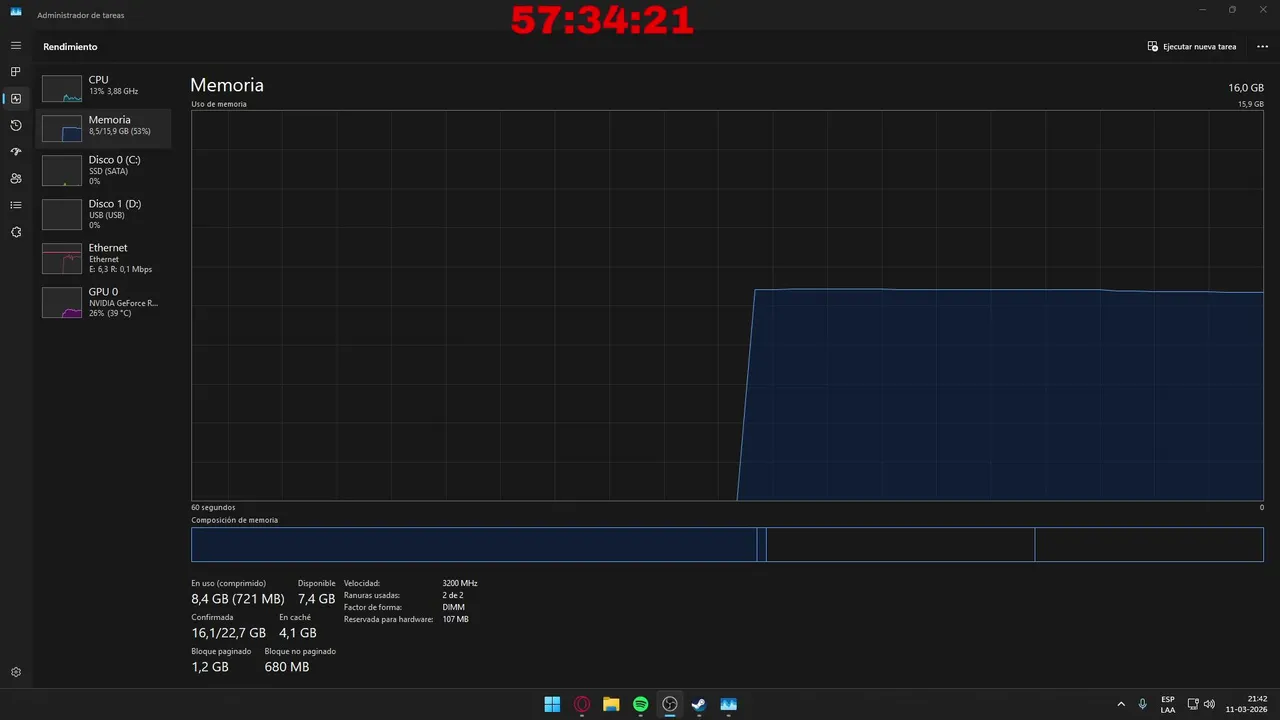Click the volume speaker tray icon

[1209, 704]
